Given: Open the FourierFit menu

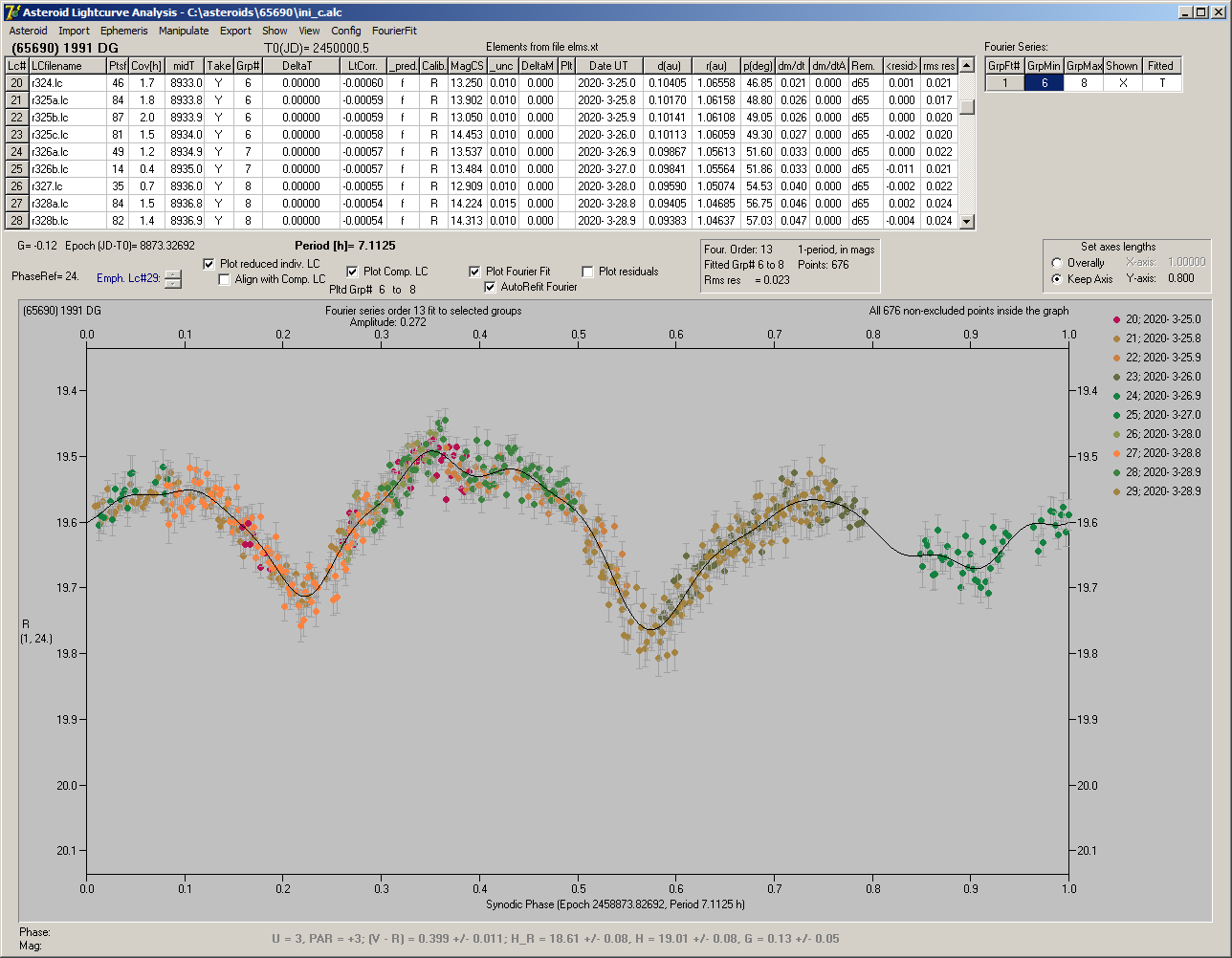Looking at the screenshot, I should [x=394, y=31].
